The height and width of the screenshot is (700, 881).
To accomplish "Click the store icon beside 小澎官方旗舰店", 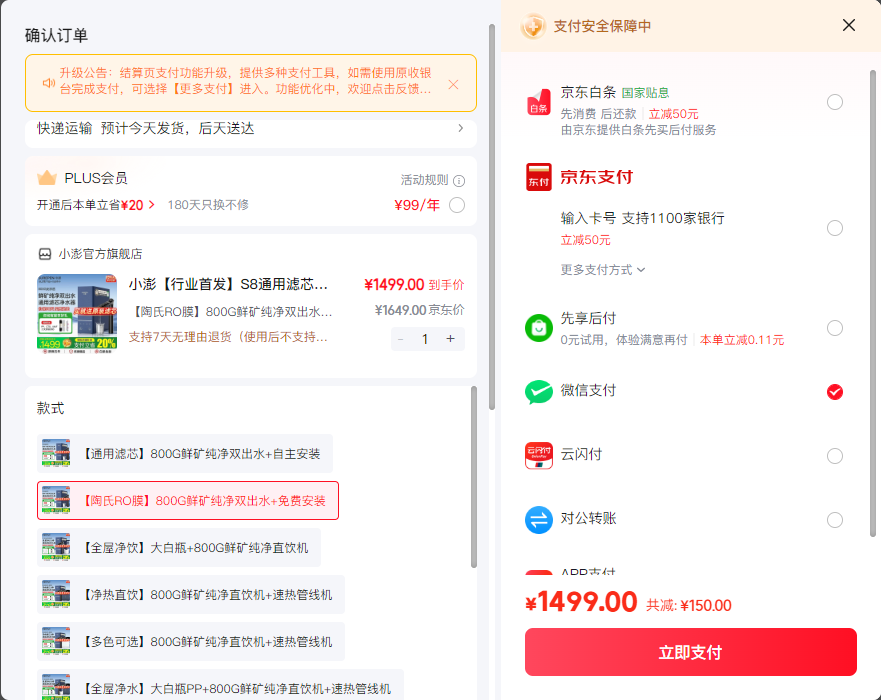I will tap(45, 254).
